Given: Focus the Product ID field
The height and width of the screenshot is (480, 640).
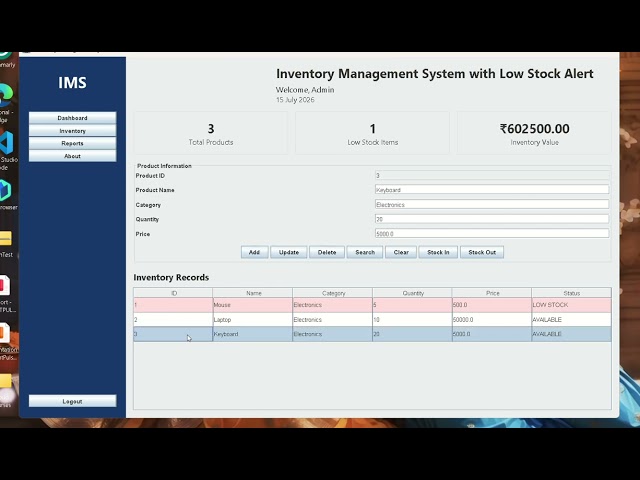Looking at the screenshot, I should [492, 176].
